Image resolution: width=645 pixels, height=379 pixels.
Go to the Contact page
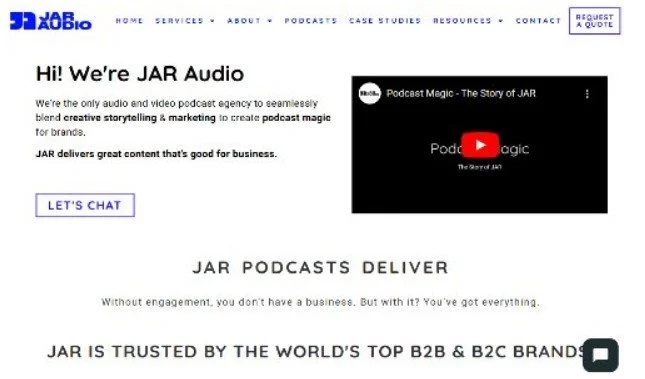tap(538, 21)
